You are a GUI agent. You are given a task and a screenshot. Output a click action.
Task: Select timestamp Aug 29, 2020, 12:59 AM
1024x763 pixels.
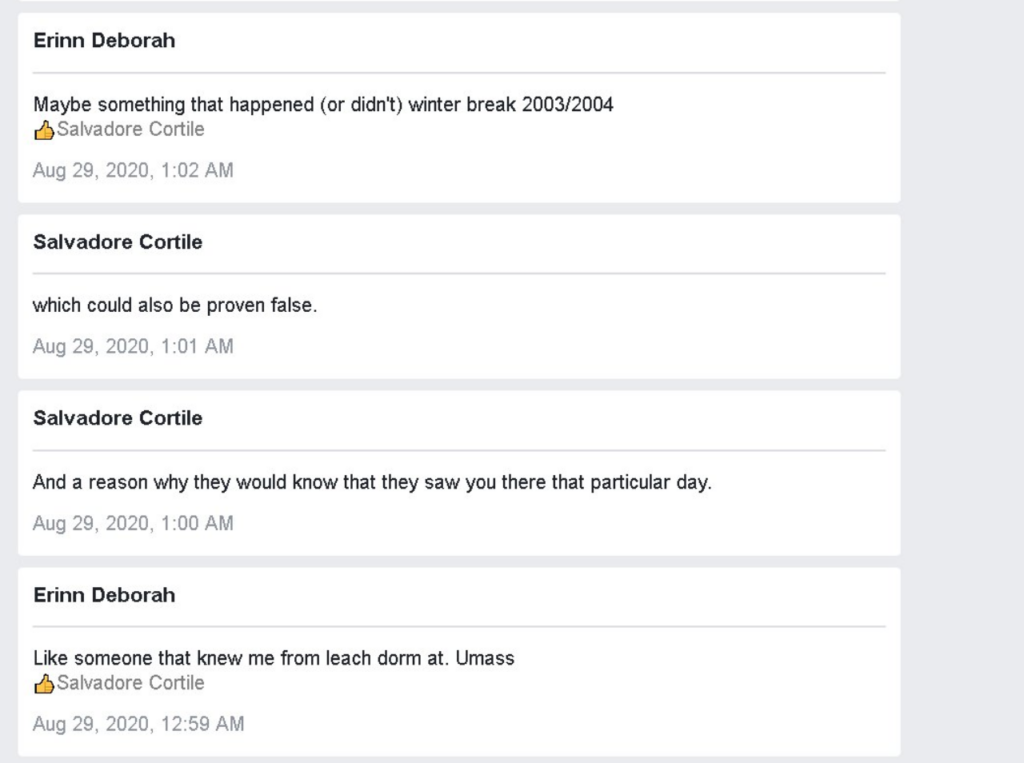pos(138,724)
